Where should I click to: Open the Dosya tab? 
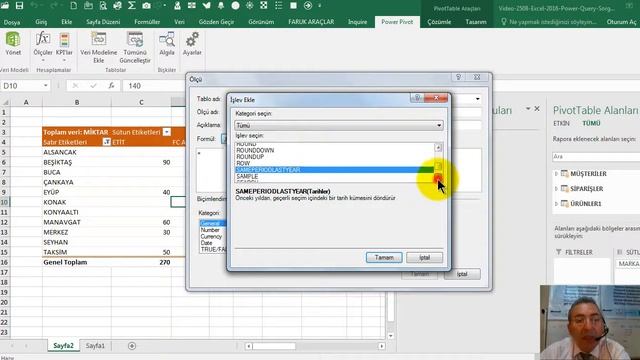12,22
